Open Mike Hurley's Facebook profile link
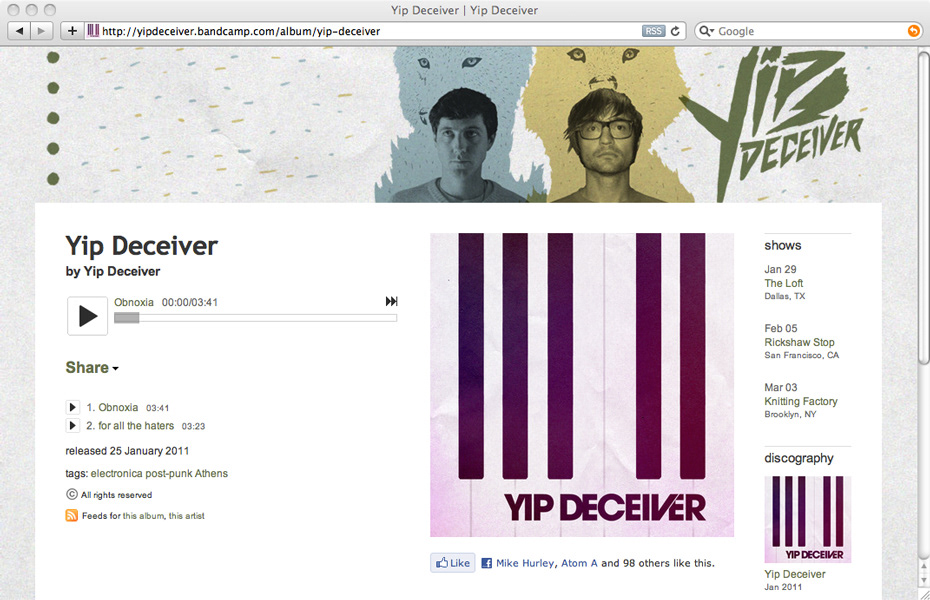The image size is (930, 600). [x=525, y=563]
